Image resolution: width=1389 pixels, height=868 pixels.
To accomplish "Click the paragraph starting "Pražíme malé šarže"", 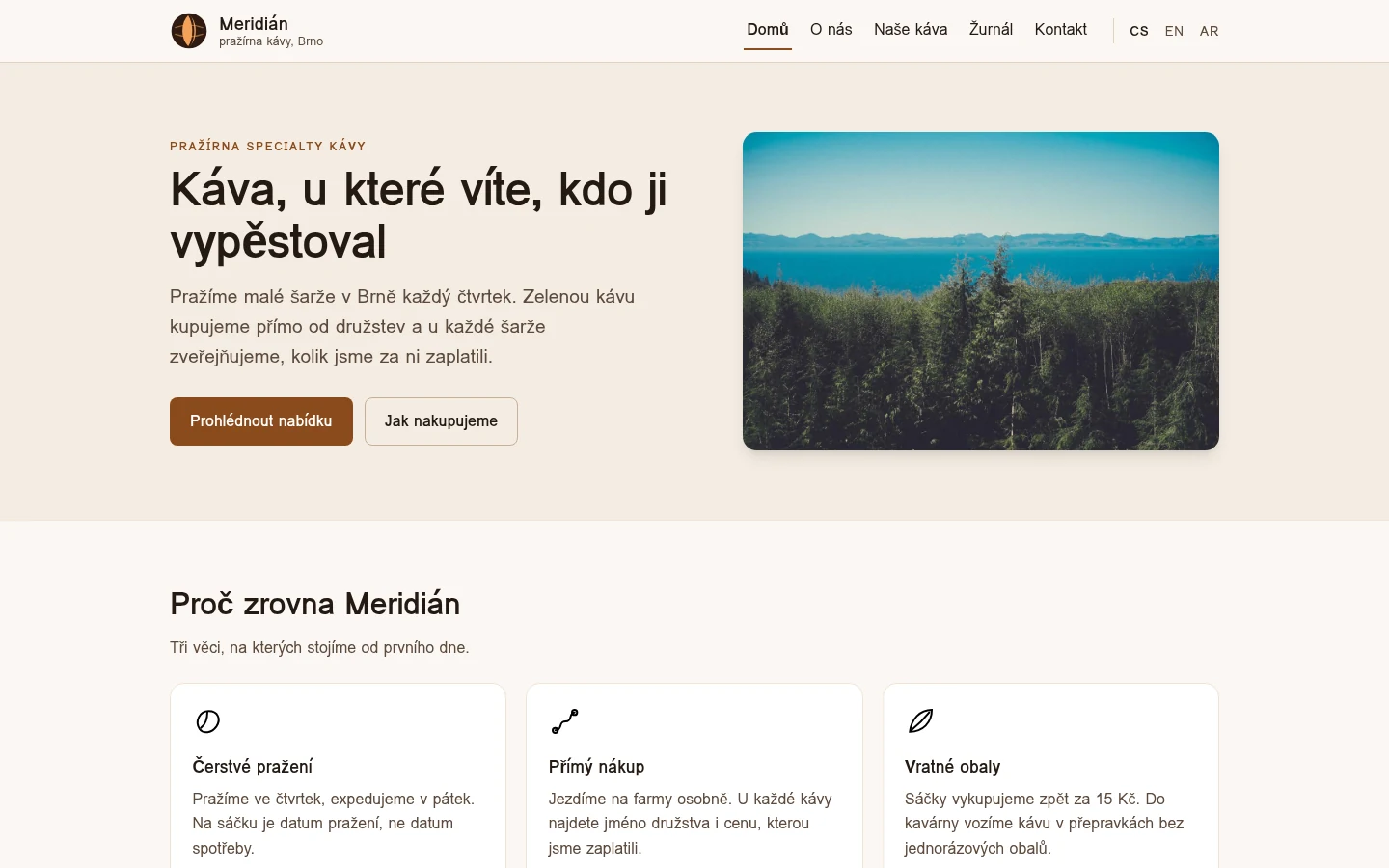I will (402, 326).
